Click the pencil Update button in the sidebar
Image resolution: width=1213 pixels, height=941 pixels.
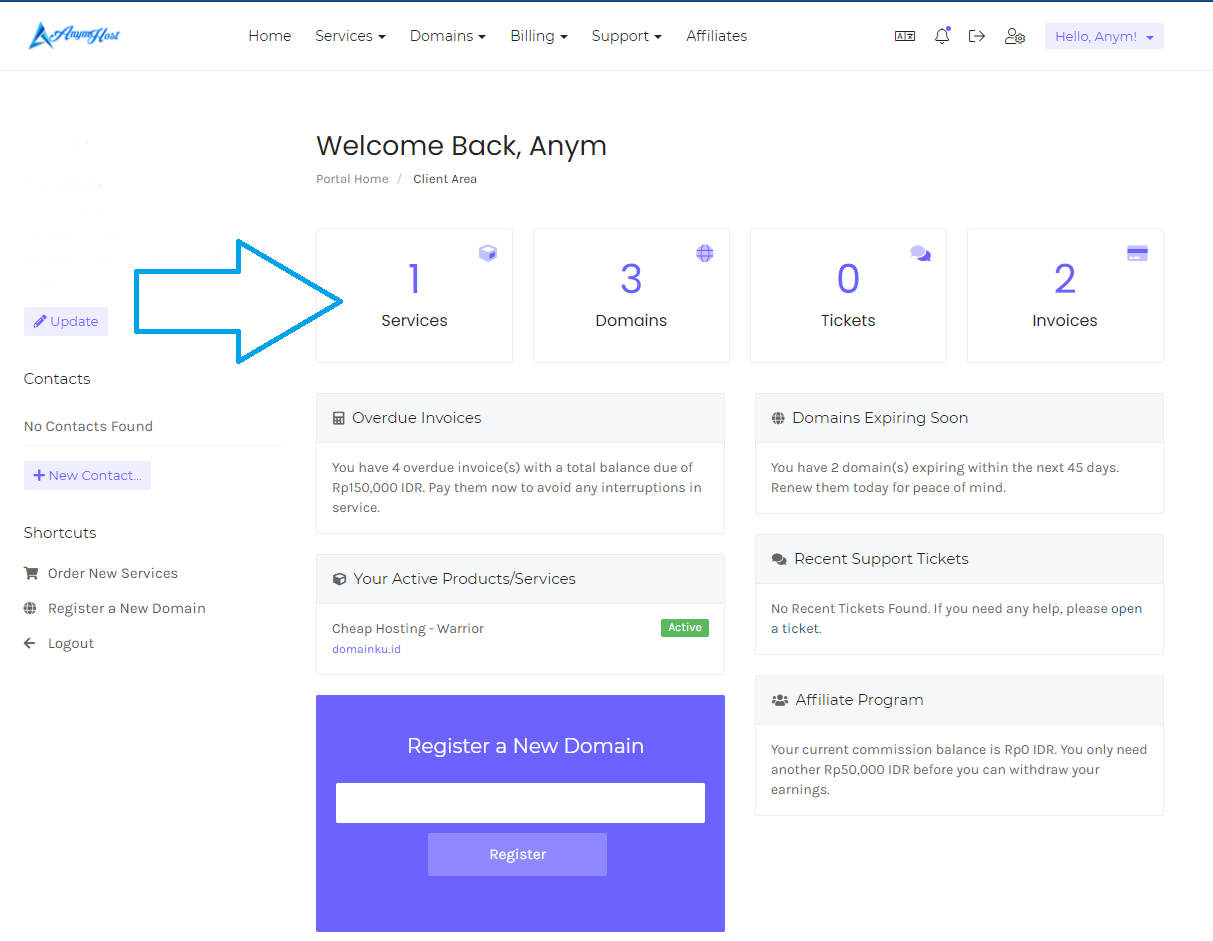pyautogui.click(x=65, y=321)
